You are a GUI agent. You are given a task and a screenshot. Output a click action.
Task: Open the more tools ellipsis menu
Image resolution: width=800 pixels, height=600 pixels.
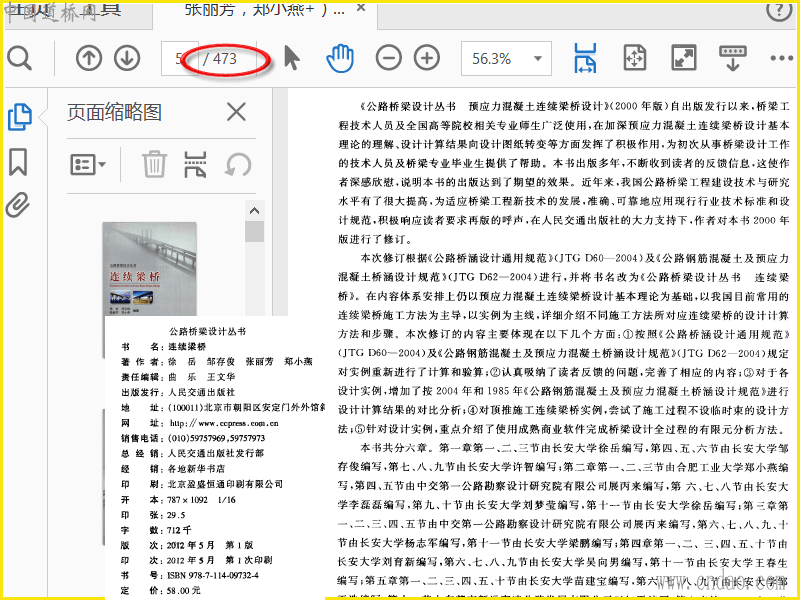782,58
